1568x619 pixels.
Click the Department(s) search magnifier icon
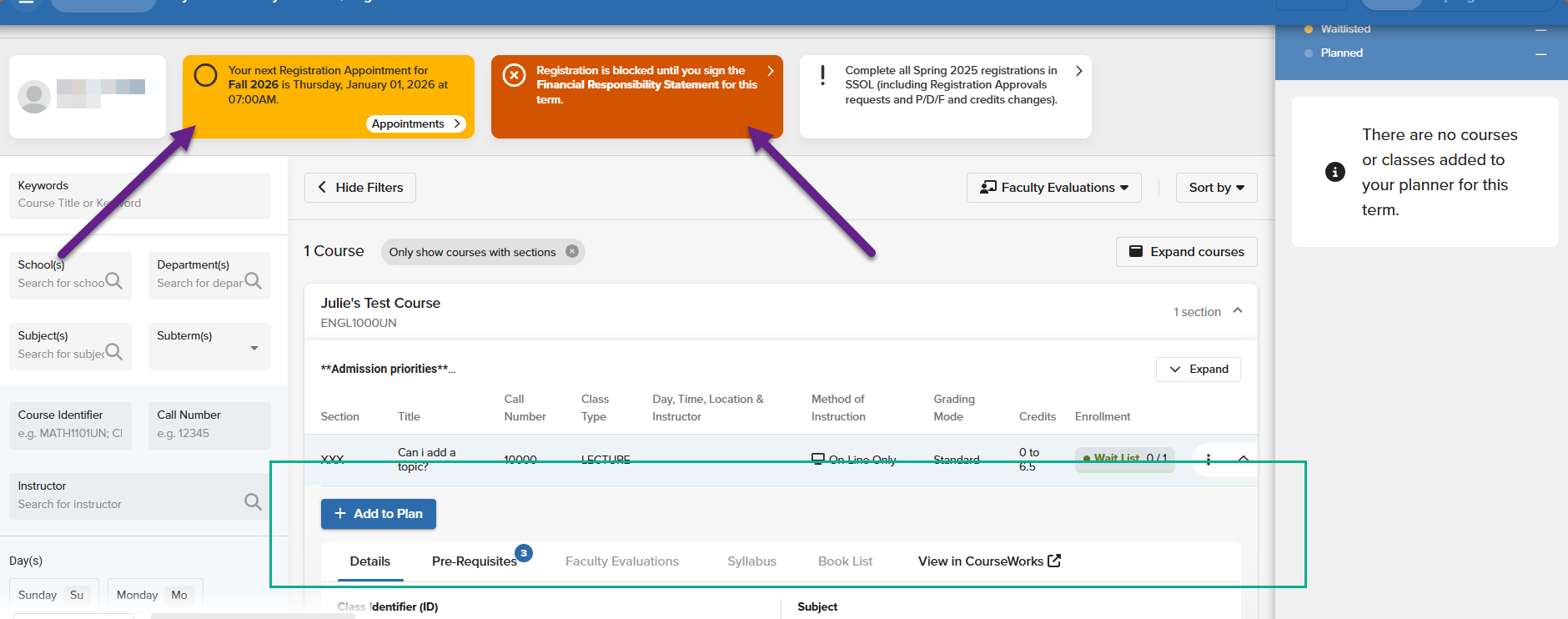pyautogui.click(x=254, y=281)
